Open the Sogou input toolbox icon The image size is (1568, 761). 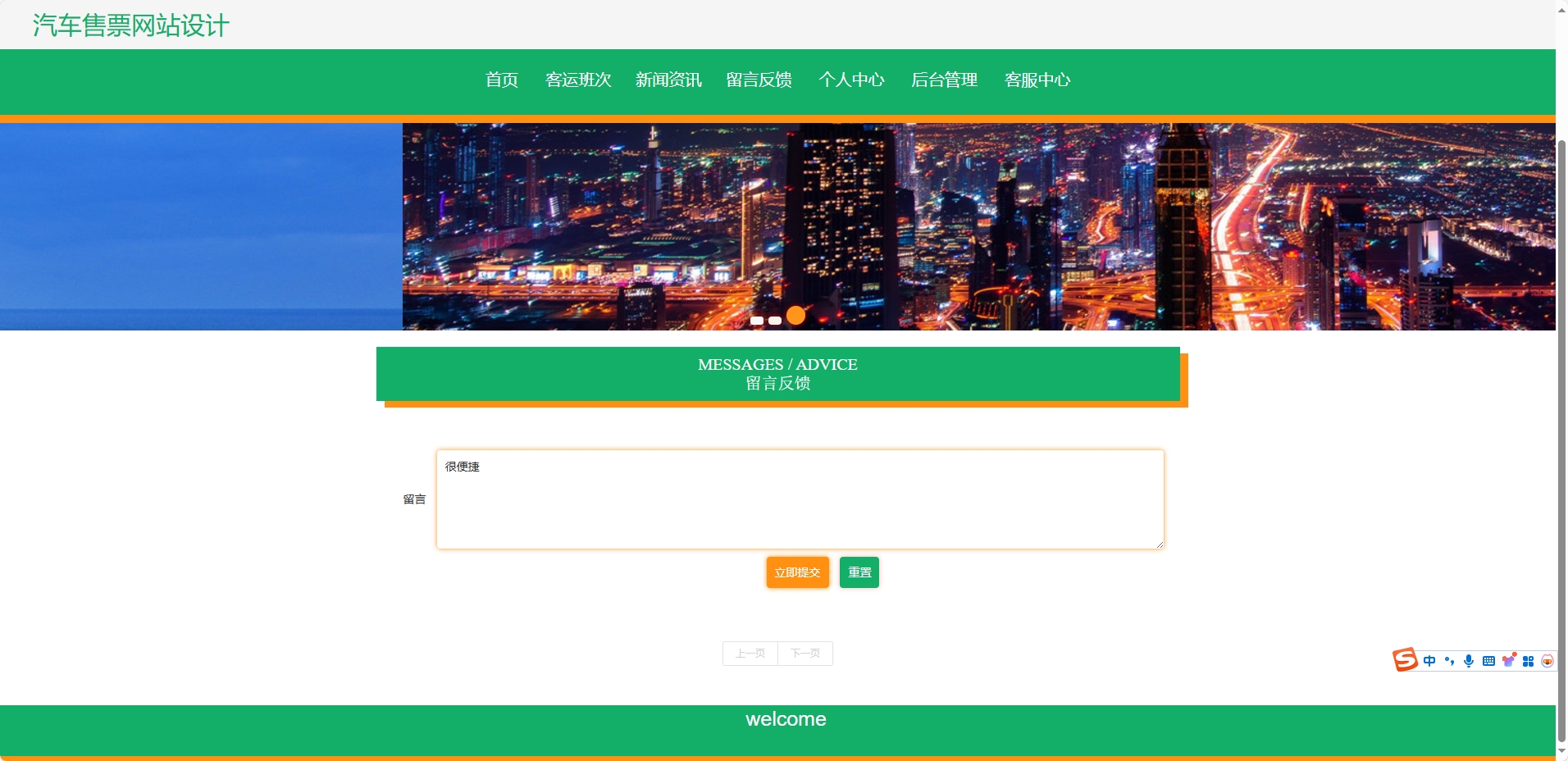1529,660
